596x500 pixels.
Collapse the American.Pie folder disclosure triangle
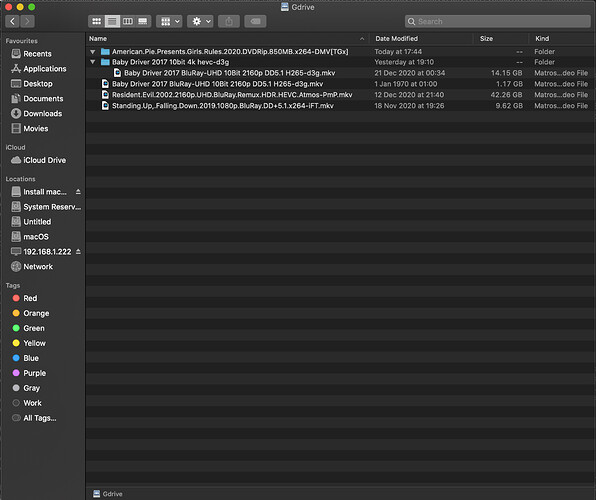tap(93, 52)
